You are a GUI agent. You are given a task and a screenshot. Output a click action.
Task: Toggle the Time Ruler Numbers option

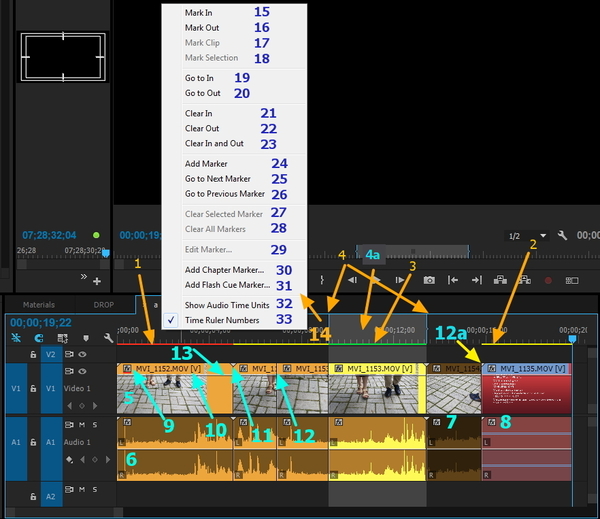221,320
